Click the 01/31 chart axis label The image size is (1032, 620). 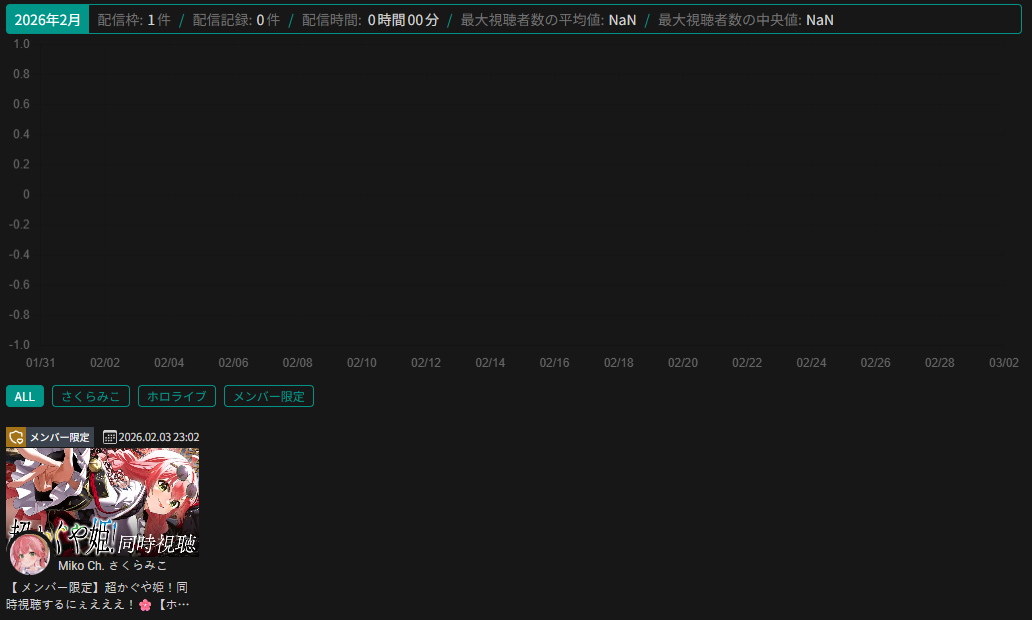tap(41, 363)
